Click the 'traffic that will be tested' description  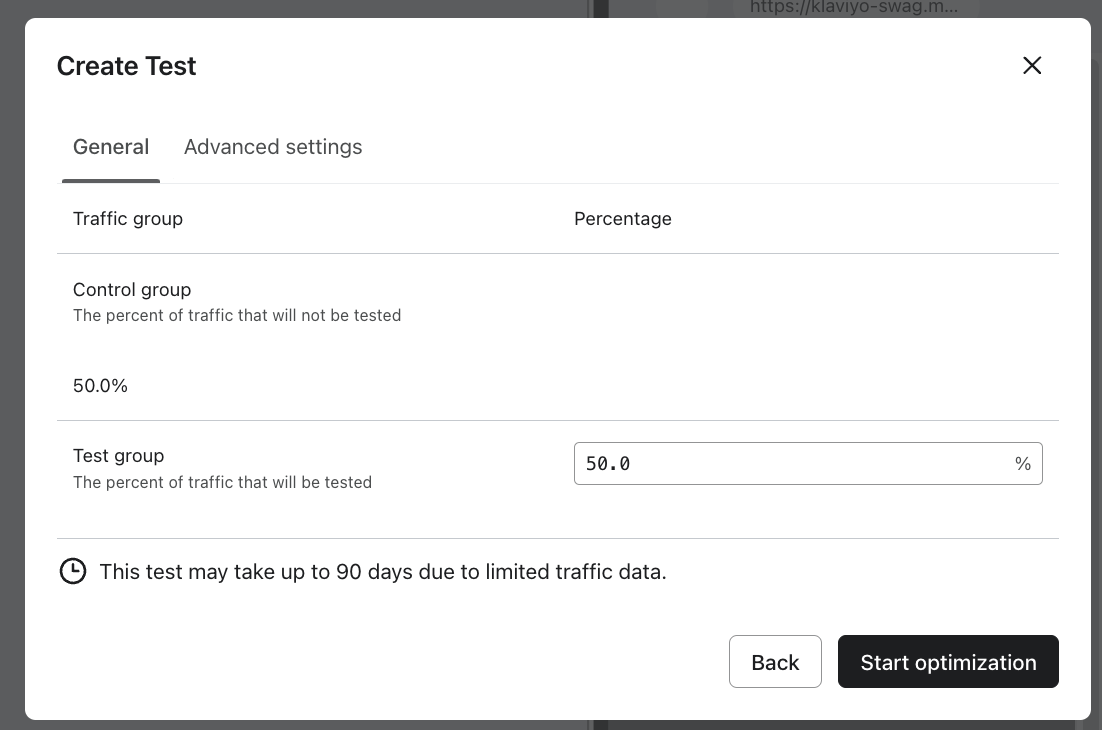(x=222, y=483)
